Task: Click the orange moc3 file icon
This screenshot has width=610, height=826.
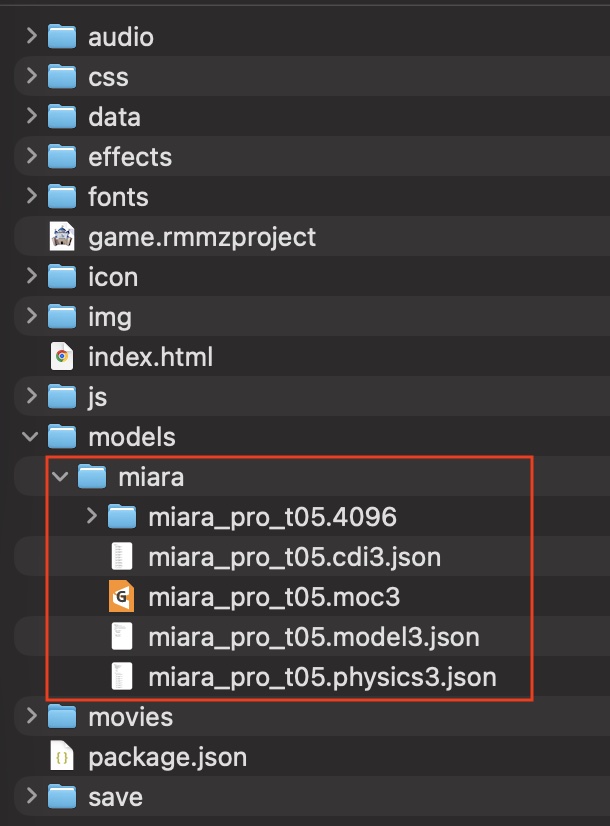Action: click(x=122, y=597)
